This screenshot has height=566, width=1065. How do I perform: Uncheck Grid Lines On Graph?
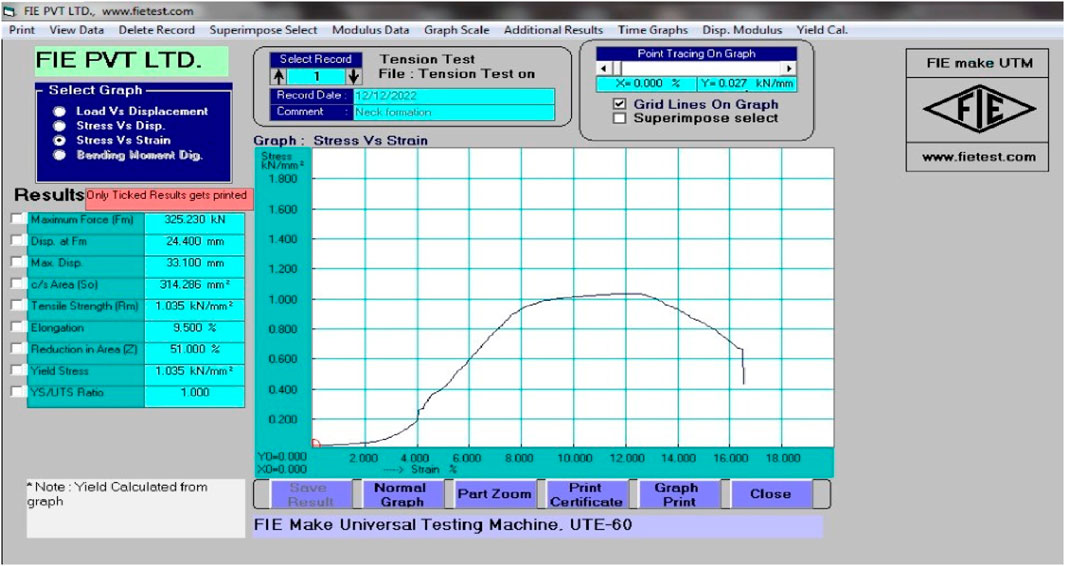(x=619, y=105)
